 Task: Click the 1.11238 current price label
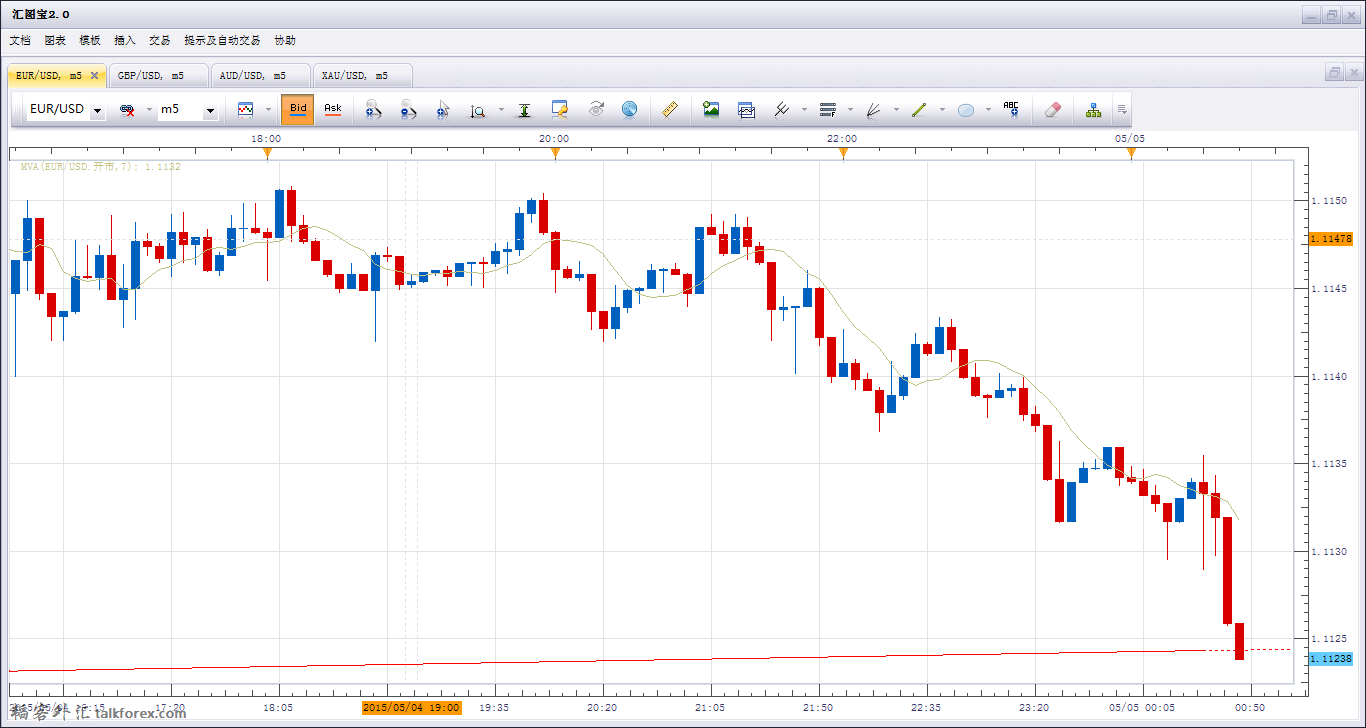(1330, 658)
